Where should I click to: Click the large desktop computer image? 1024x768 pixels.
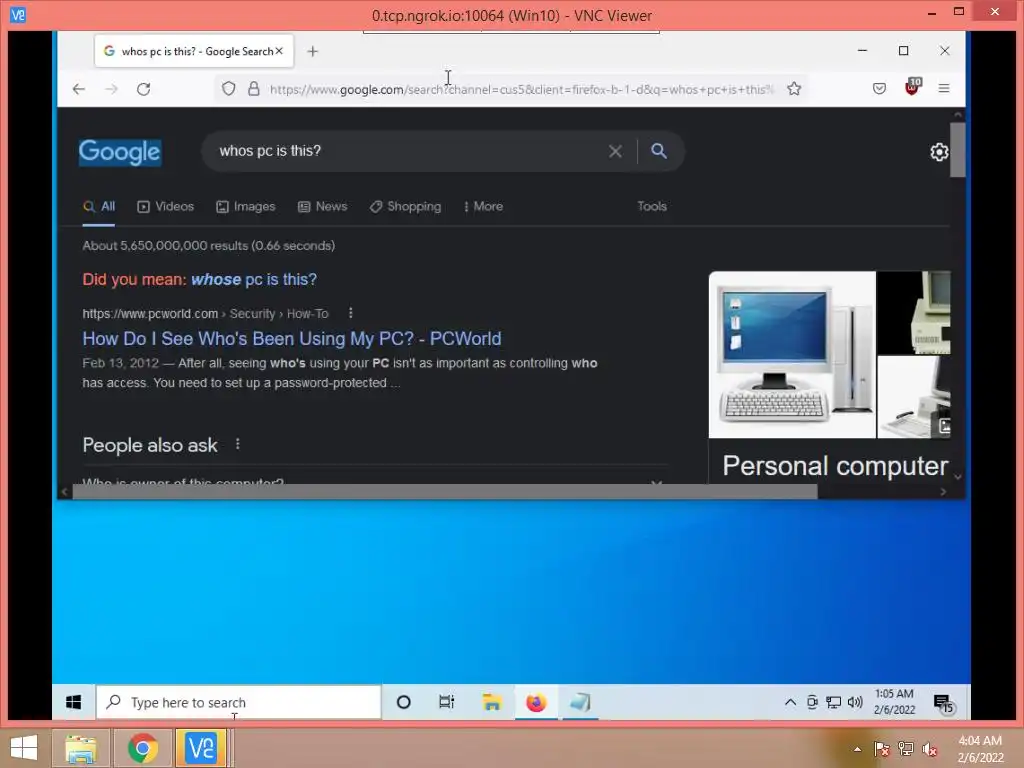coord(792,355)
